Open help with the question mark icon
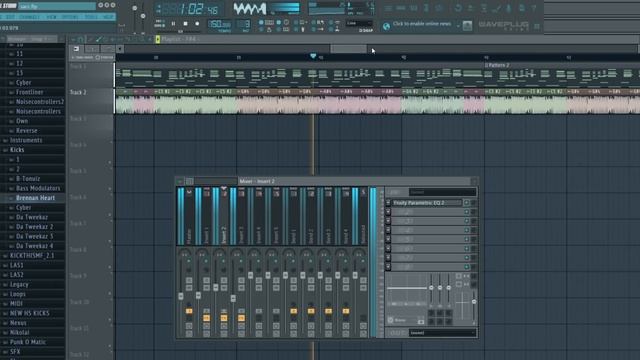 534,8
